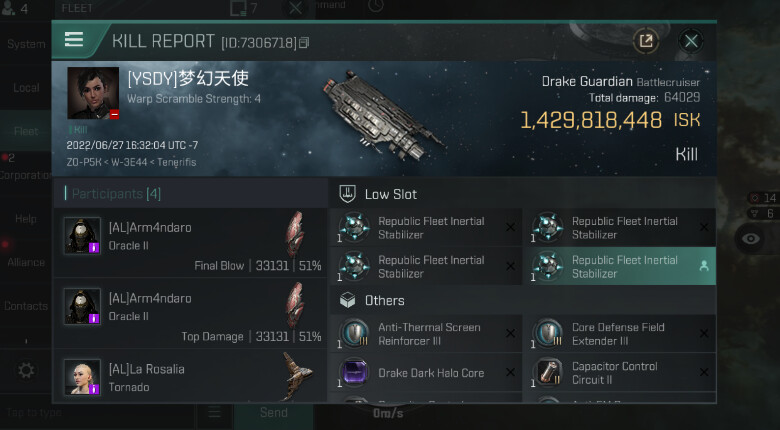Collapse the Others section
Image resolution: width=780 pixels, height=430 pixels.
click(384, 300)
